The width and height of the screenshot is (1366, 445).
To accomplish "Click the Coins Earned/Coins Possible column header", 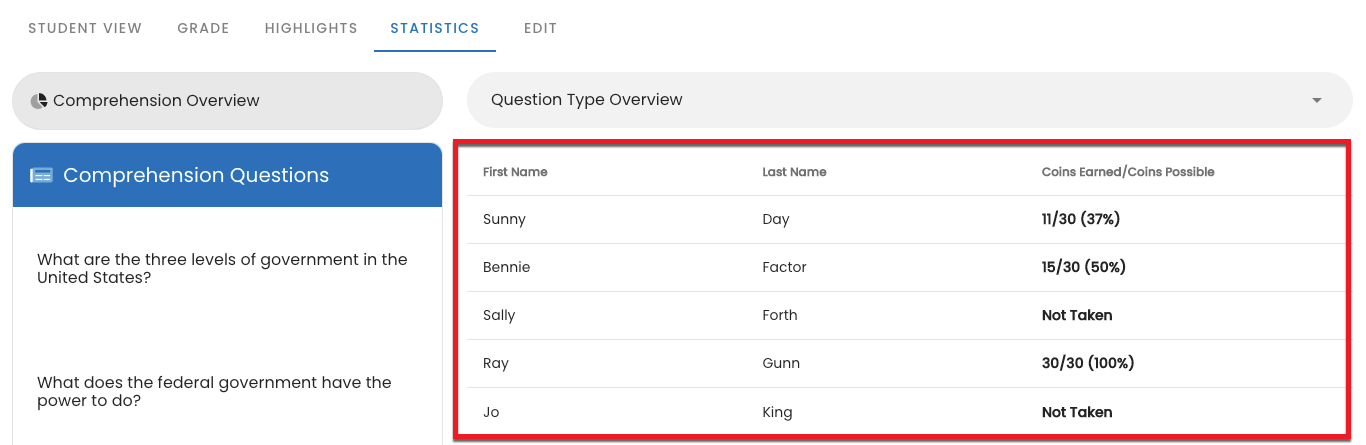I will click(1128, 172).
